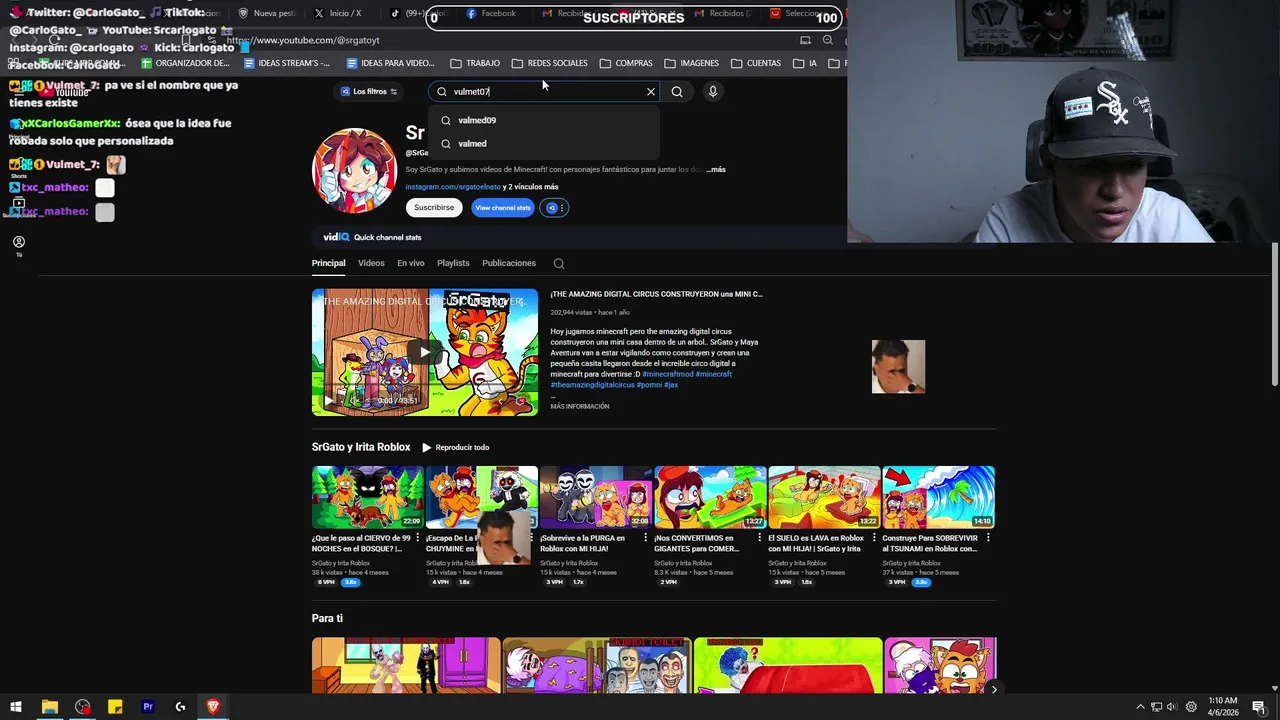Open more options for CIERVO de 99 NOCHES video
Viewport: 1280px width, 720px height.
click(x=418, y=538)
